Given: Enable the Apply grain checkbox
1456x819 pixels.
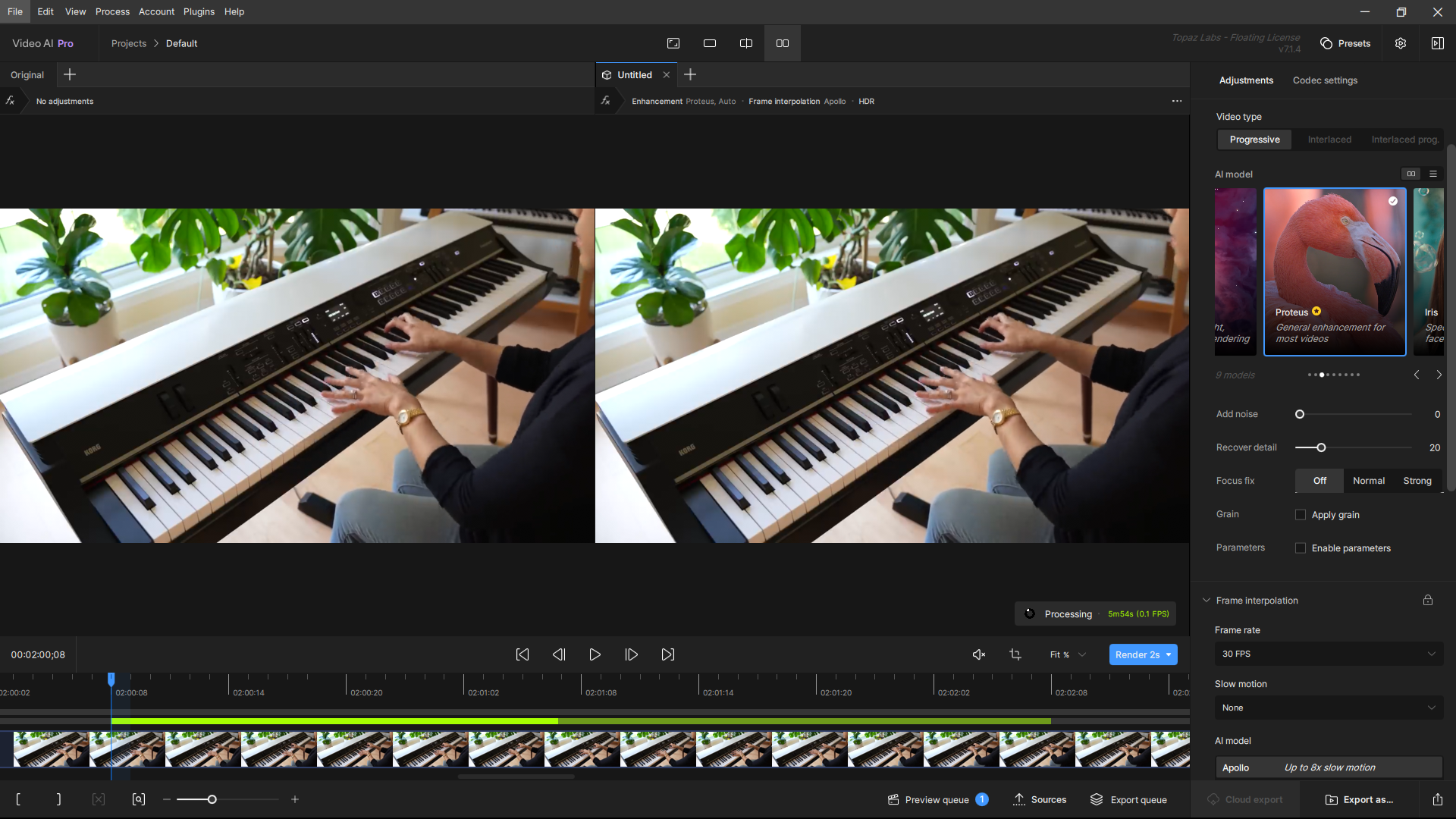Looking at the screenshot, I should (x=1301, y=515).
